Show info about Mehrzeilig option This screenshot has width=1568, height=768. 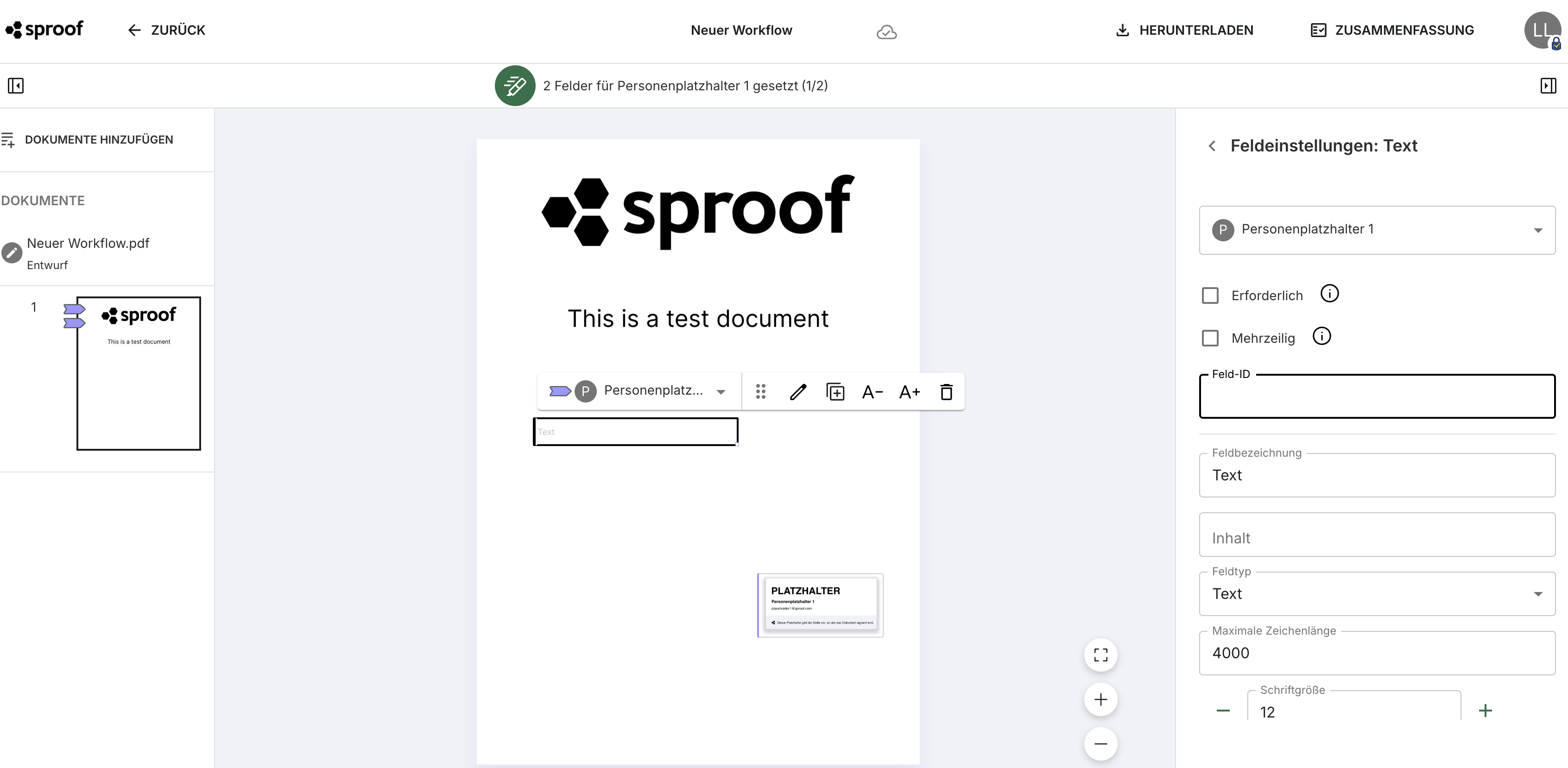(1321, 337)
